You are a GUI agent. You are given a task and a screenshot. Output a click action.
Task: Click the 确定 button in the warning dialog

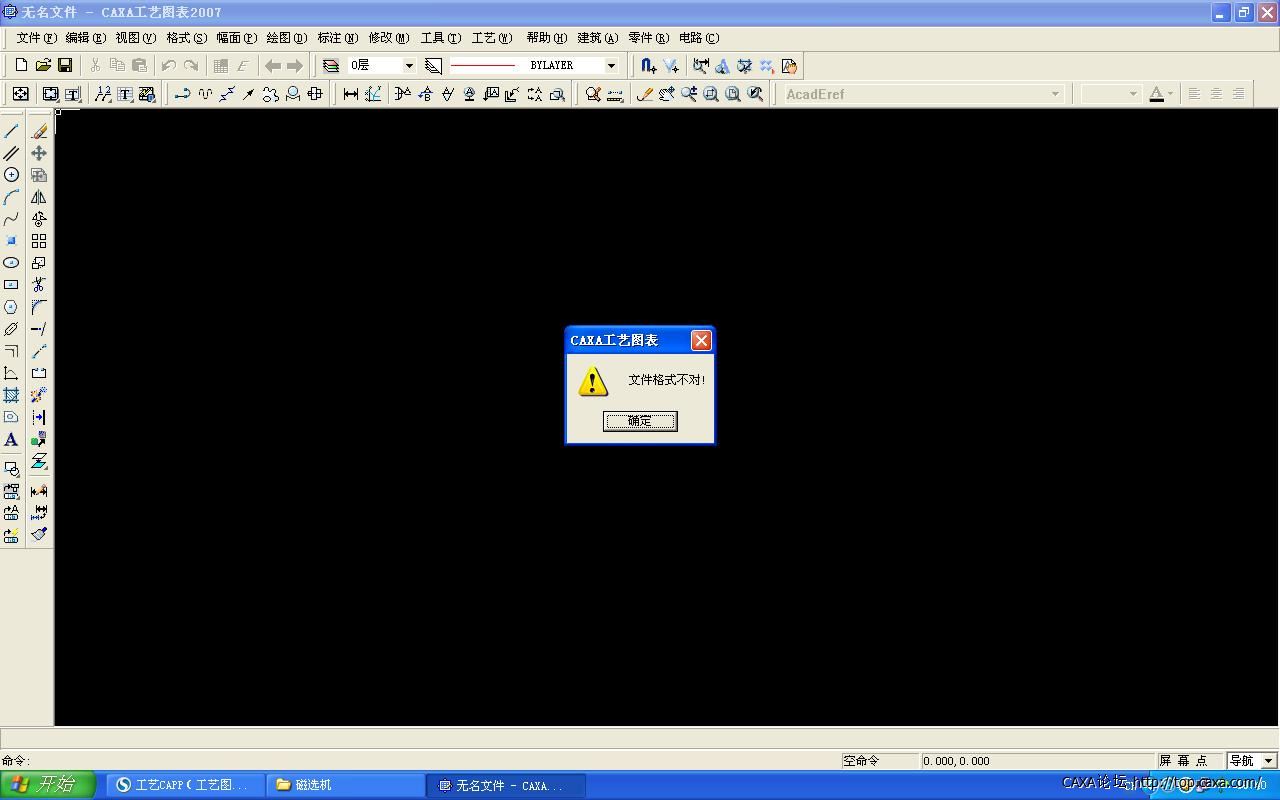tap(640, 421)
